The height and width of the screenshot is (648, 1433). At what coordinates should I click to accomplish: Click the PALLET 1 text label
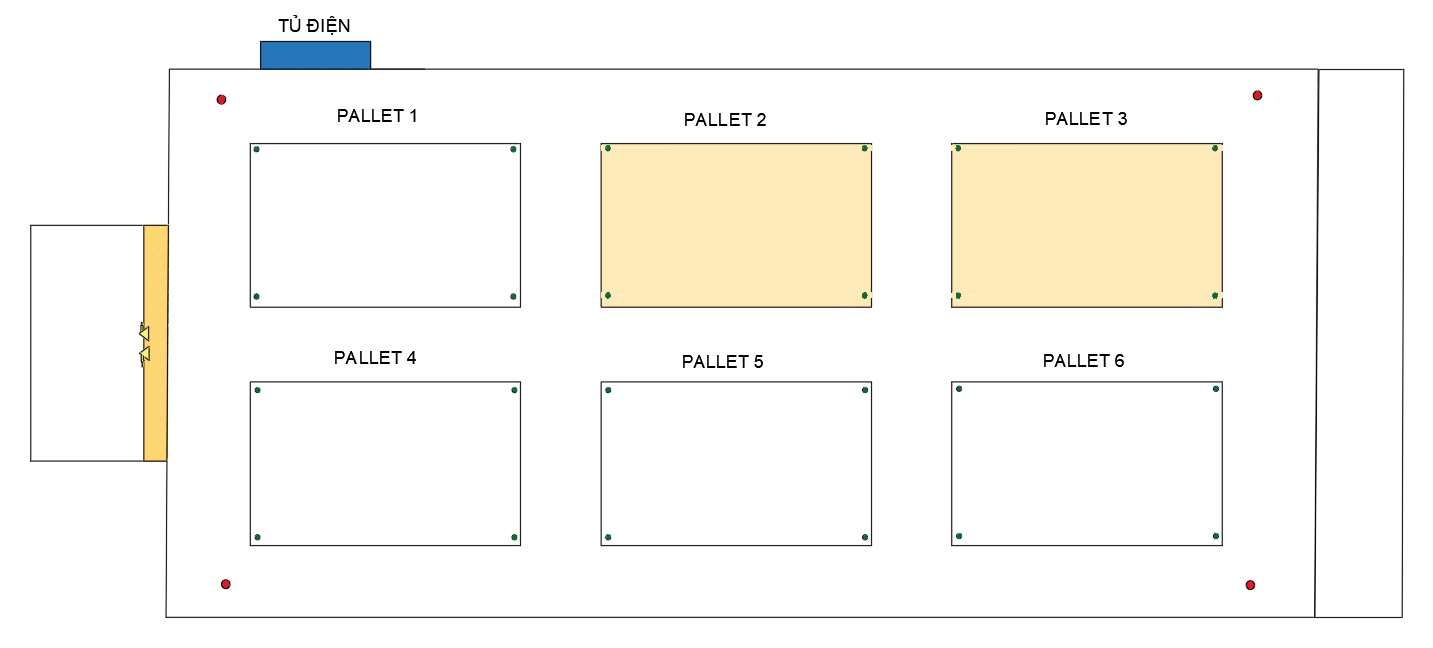click(377, 115)
